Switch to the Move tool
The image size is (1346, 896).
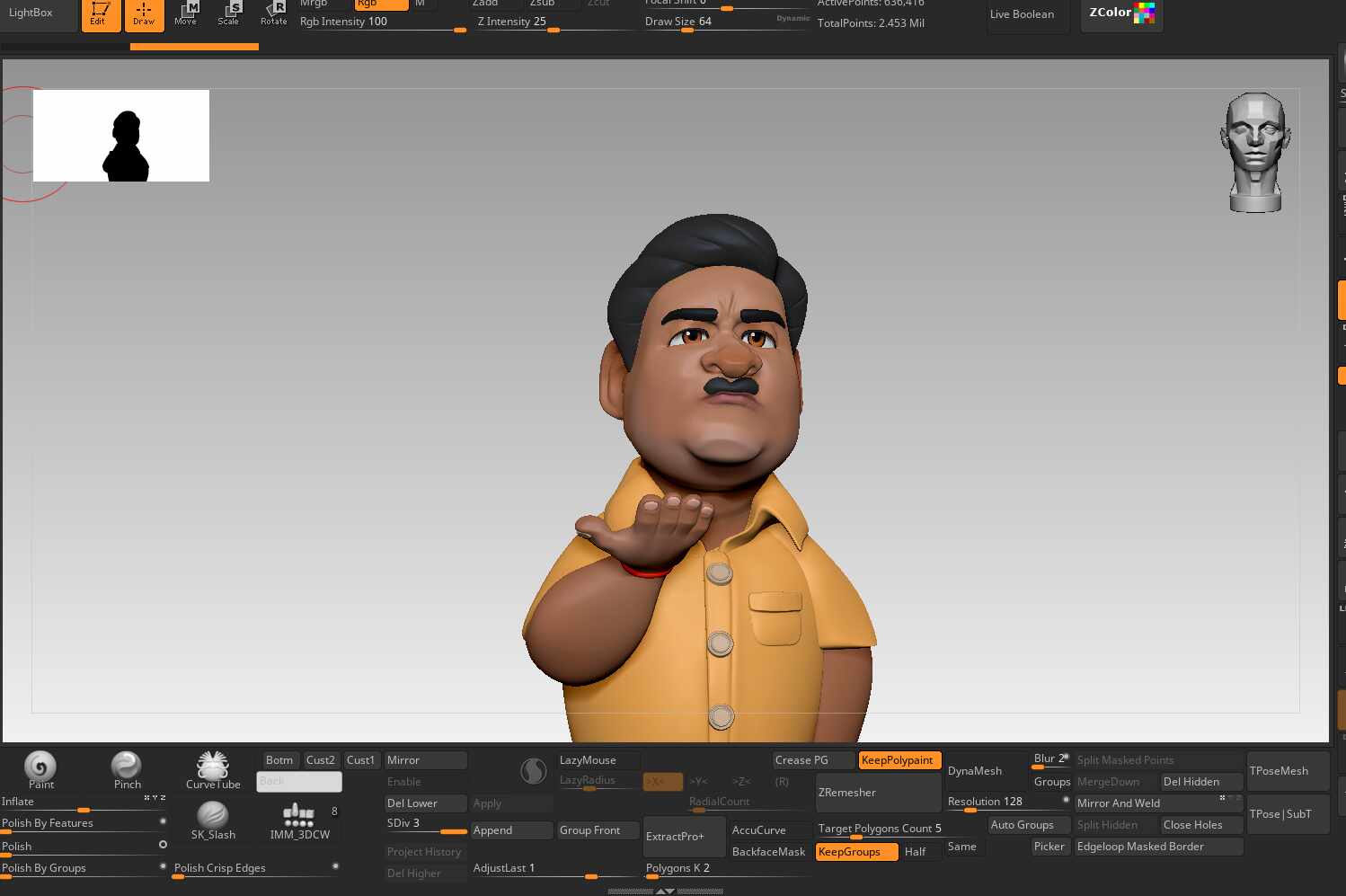tap(186, 13)
